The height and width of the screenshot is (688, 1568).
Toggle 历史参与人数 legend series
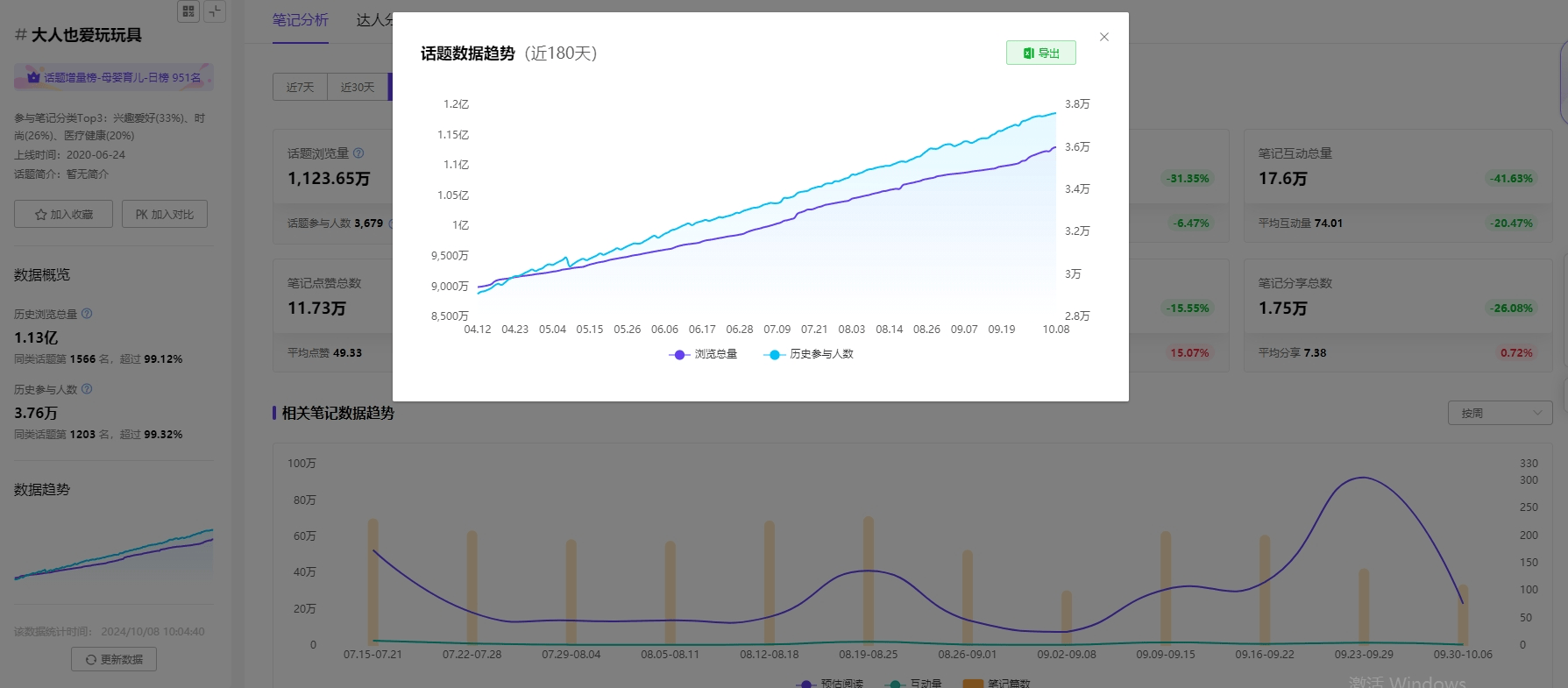pos(808,354)
